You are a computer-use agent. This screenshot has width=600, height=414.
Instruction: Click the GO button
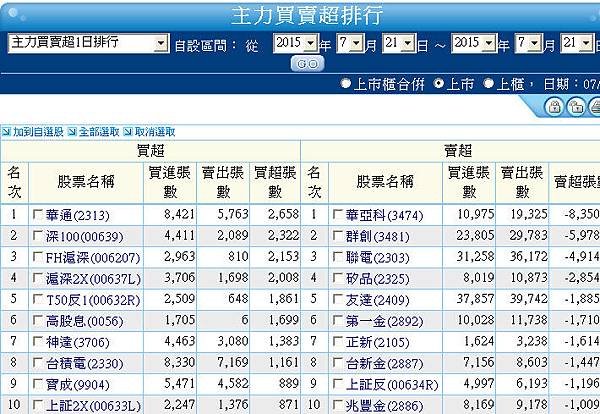307,64
